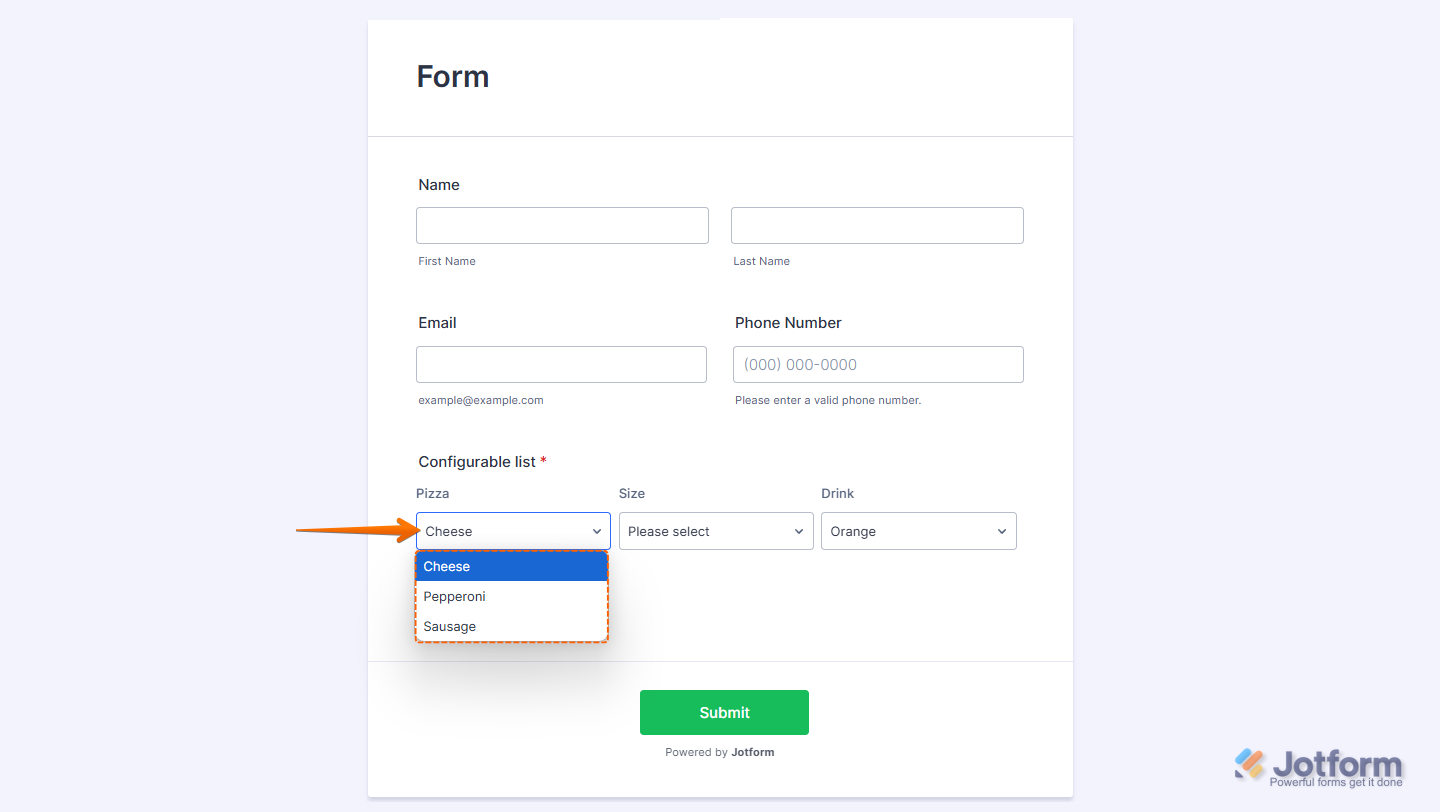Open the Drink dropdown showing Orange
This screenshot has height=812, width=1440.
[918, 532]
